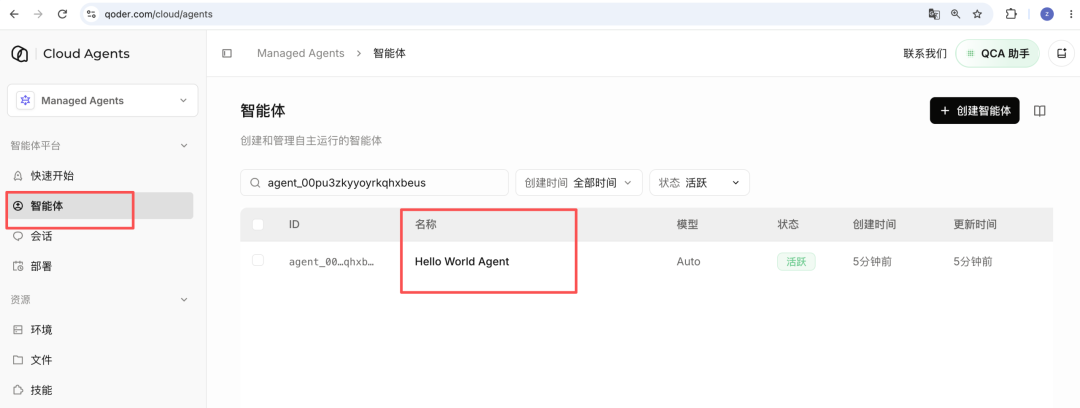Screen dimensions: 1080x408
Task: Open the zoom magnifier icon in address bar
Action: click(955, 14)
